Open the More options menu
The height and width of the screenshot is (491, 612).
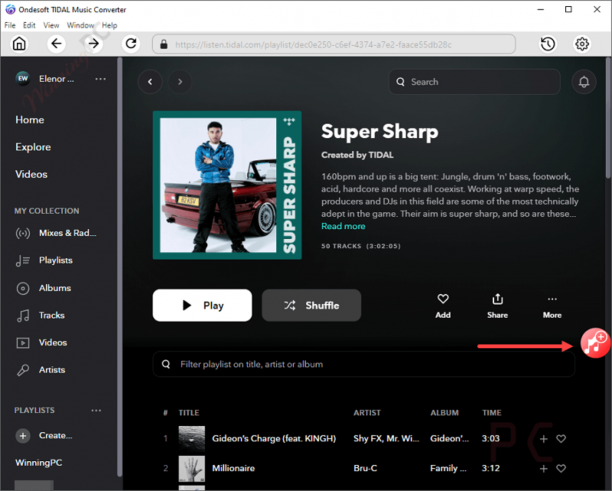coord(552,306)
